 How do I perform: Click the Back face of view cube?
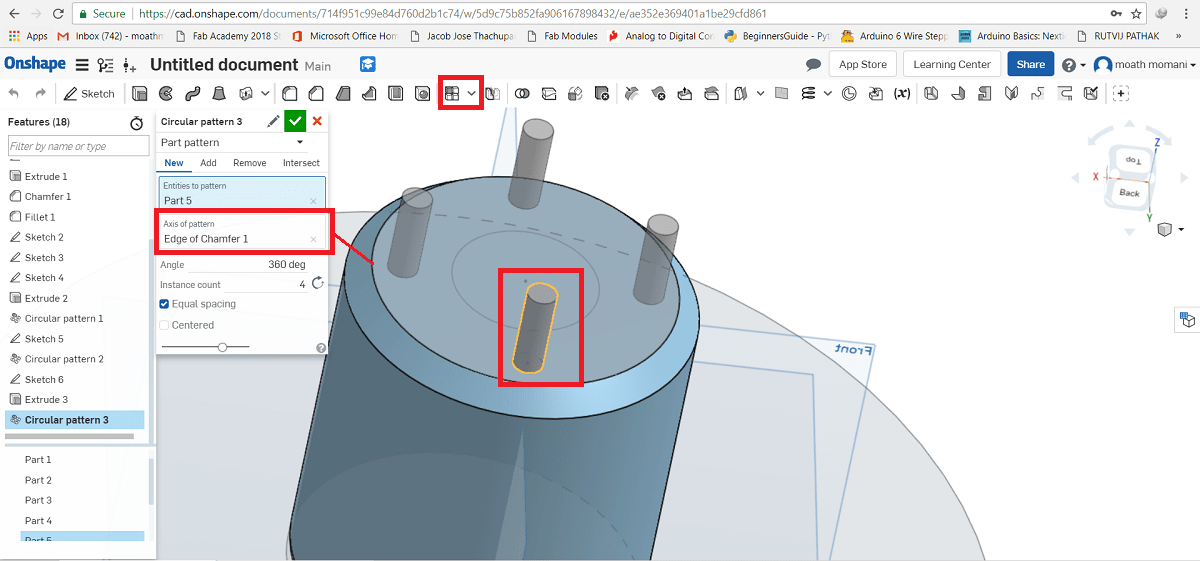tap(1129, 192)
